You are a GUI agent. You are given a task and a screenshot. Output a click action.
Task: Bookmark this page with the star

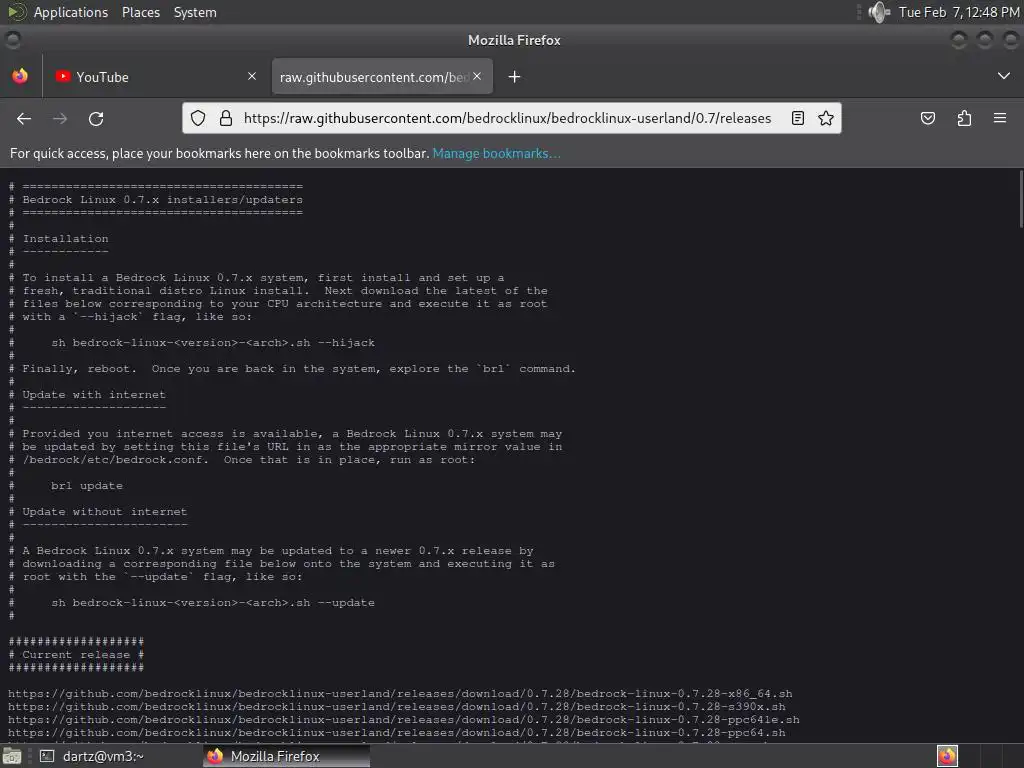point(825,118)
